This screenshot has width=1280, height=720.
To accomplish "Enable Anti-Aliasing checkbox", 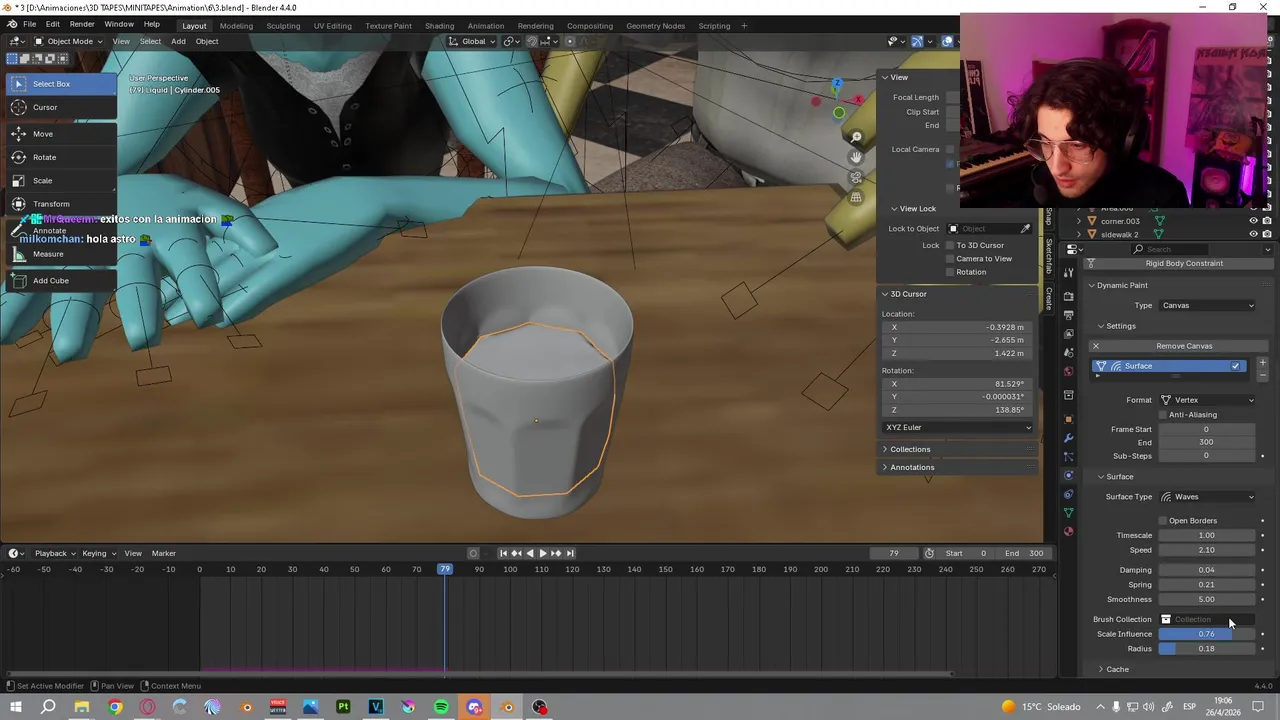I will point(1162,414).
